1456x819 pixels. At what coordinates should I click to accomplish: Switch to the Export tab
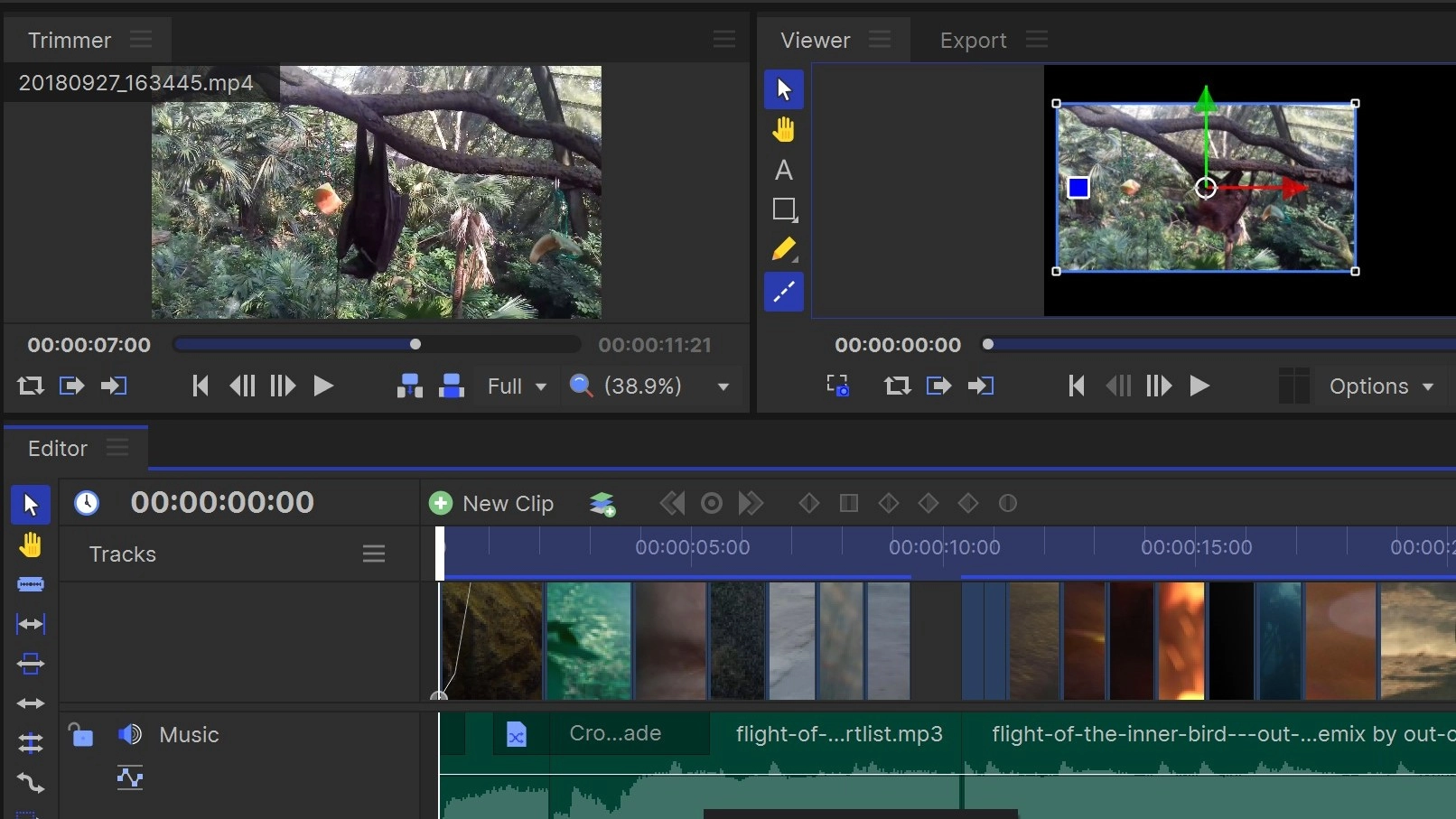point(973,41)
